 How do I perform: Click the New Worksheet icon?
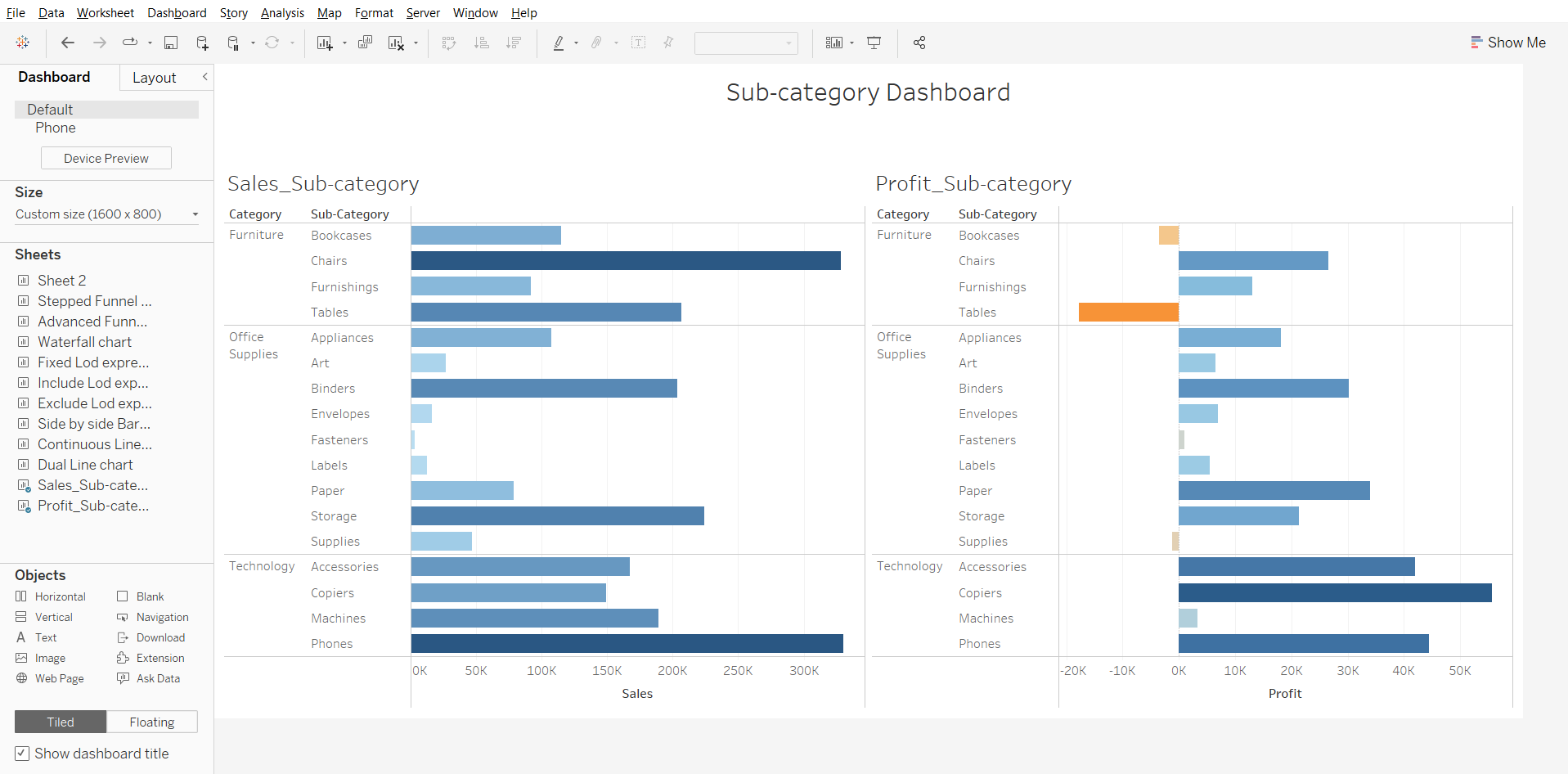point(325,43)
